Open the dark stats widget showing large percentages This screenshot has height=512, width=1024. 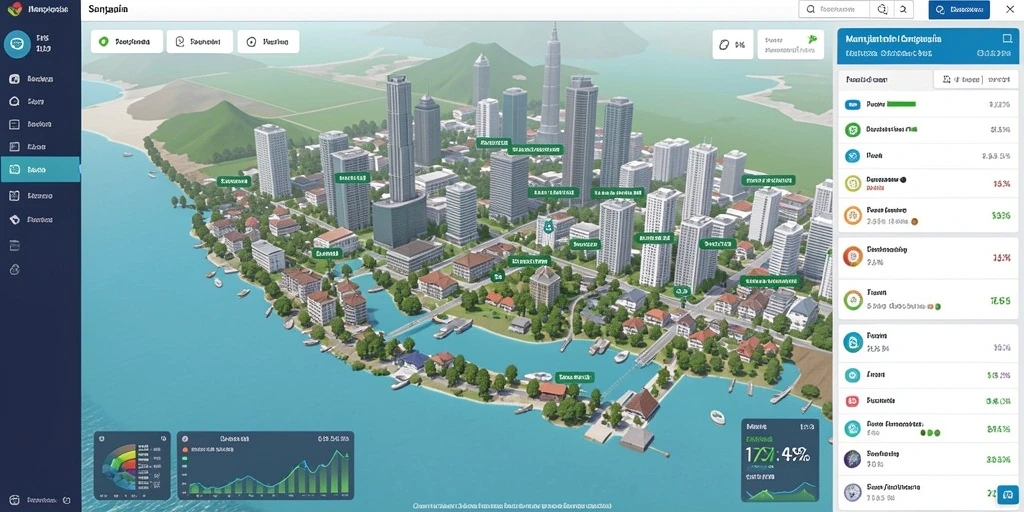coord(780,460)
